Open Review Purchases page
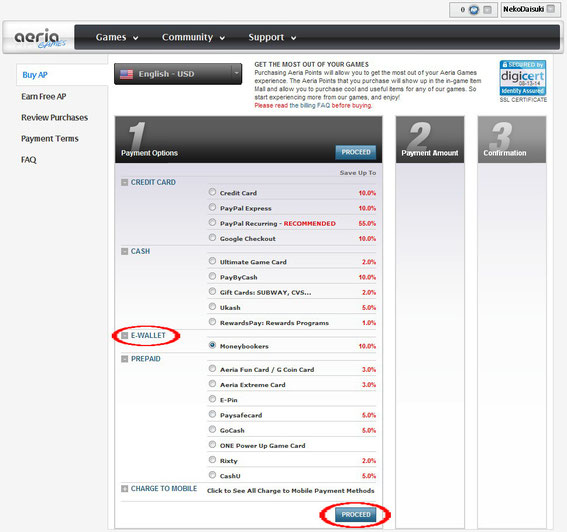567x532 pixels. click(54, 118)
